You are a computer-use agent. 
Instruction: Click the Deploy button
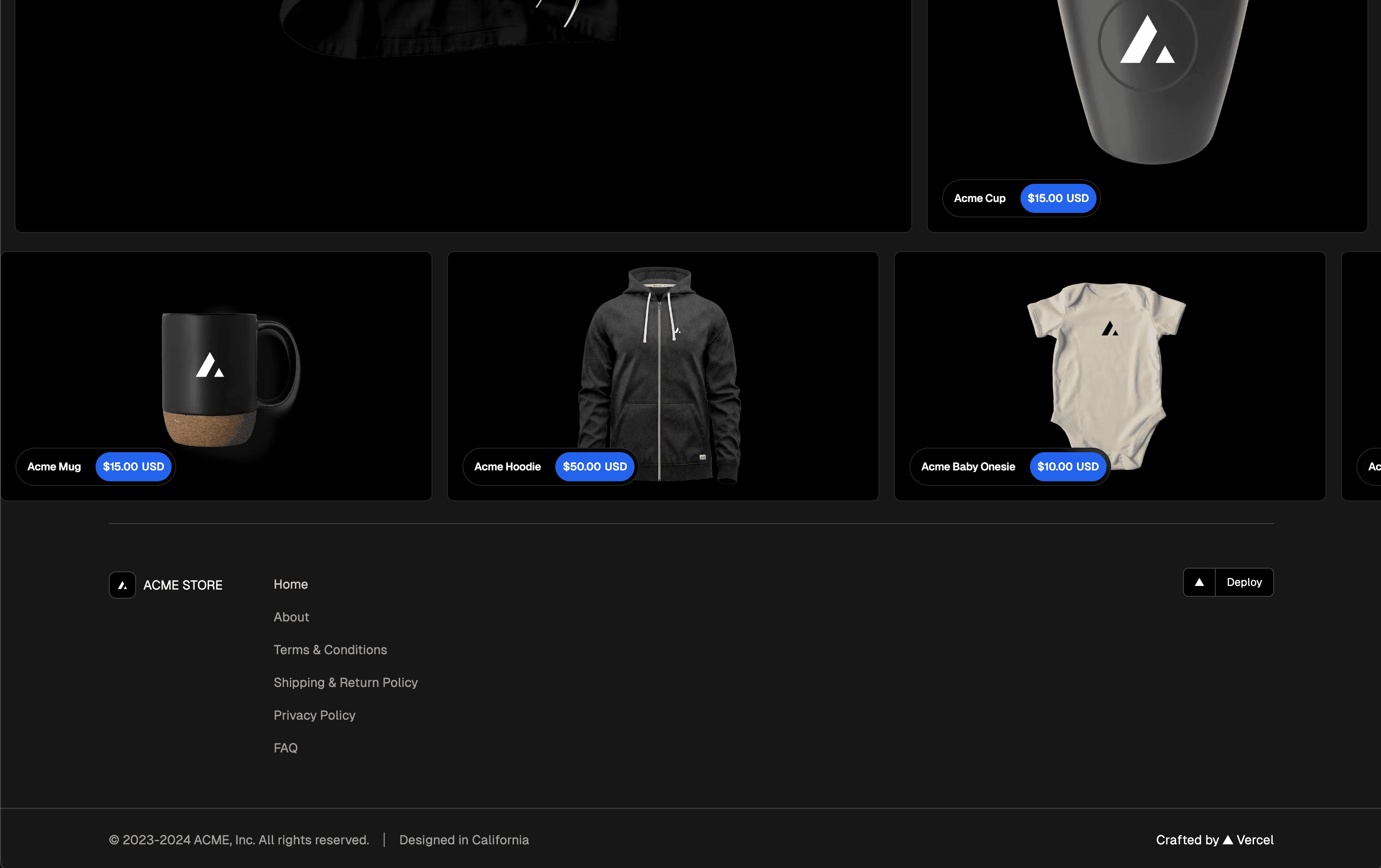[x=1244, y=582]
